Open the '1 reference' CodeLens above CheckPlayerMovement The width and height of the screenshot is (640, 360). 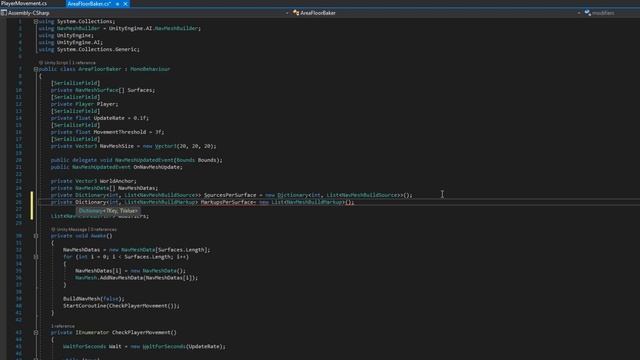coord(63,326)
